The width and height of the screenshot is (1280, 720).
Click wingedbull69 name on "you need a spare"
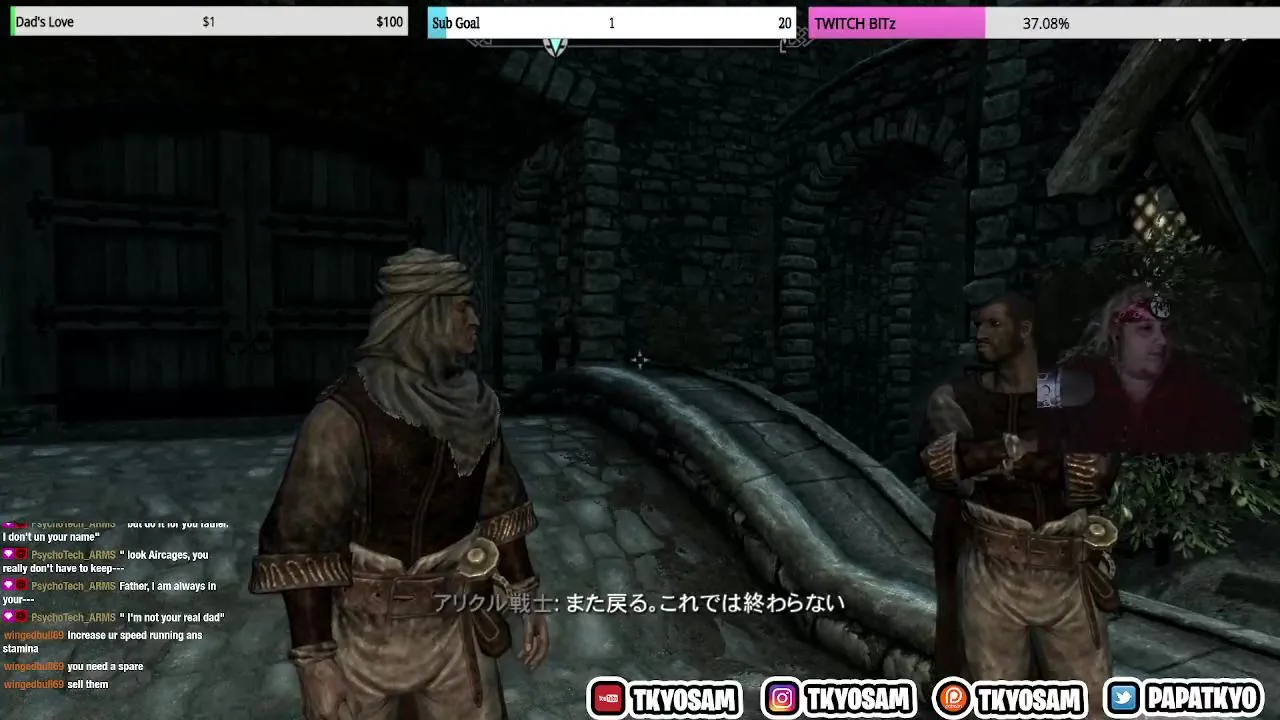pos(34,666)
